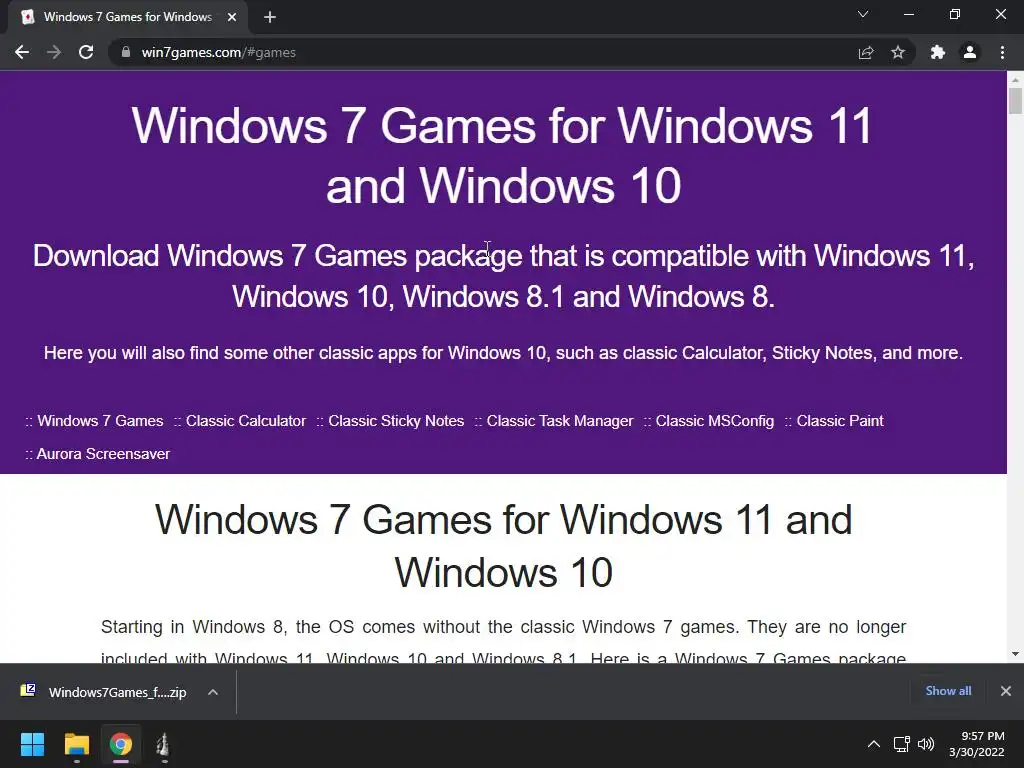
Task: Click the scrollbar down arrow
Action: coord(1015,654)
